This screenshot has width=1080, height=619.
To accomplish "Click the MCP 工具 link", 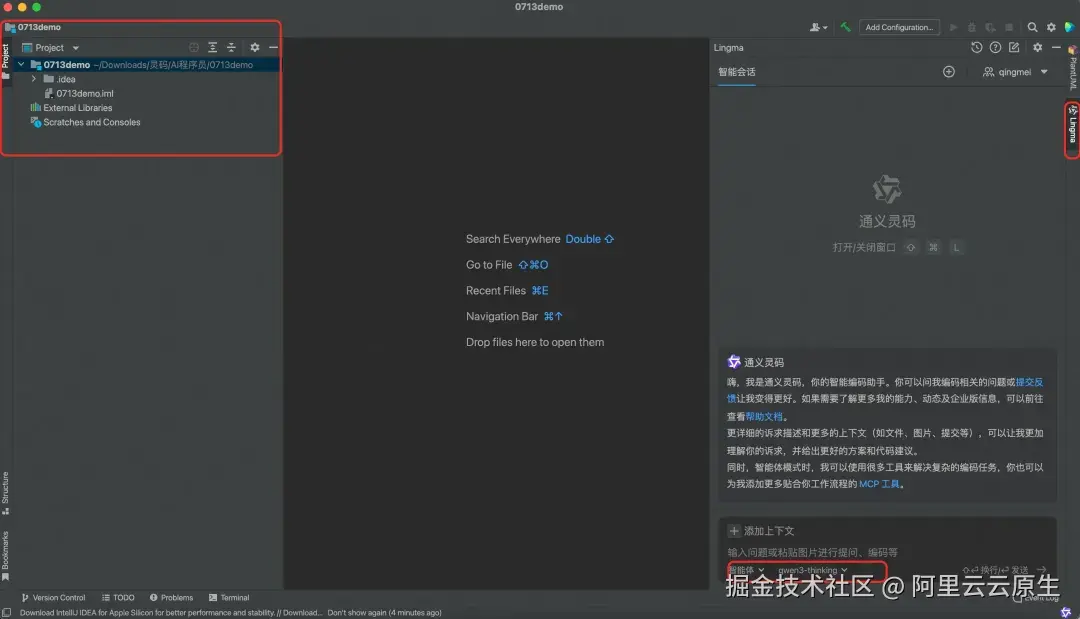I will 879,484.
